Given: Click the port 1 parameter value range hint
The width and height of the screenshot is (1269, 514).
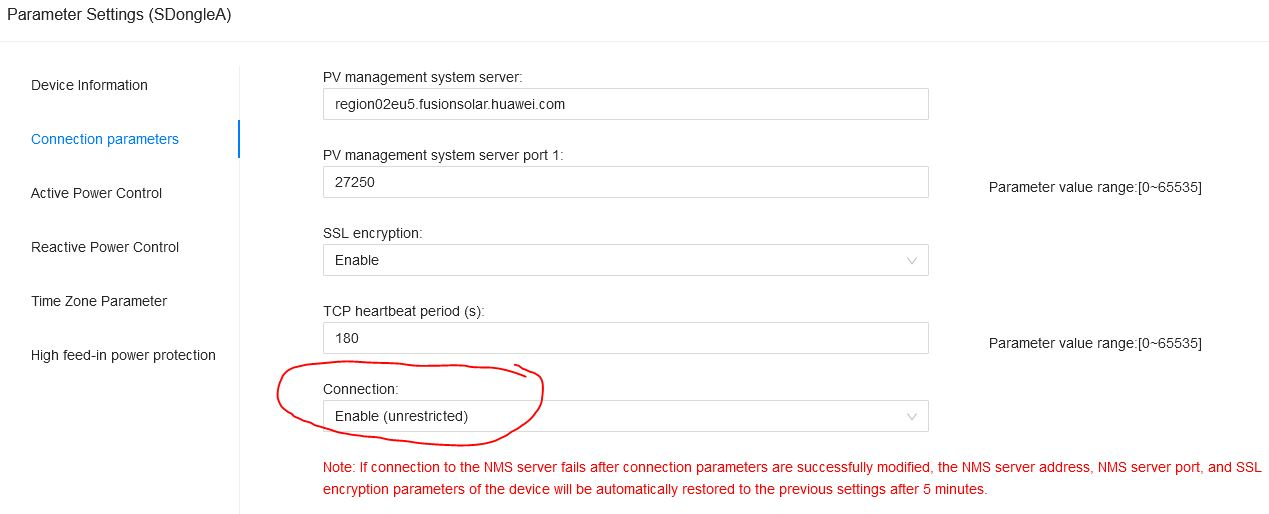Looking at the screenshot, I should [x=1095, y=187].
